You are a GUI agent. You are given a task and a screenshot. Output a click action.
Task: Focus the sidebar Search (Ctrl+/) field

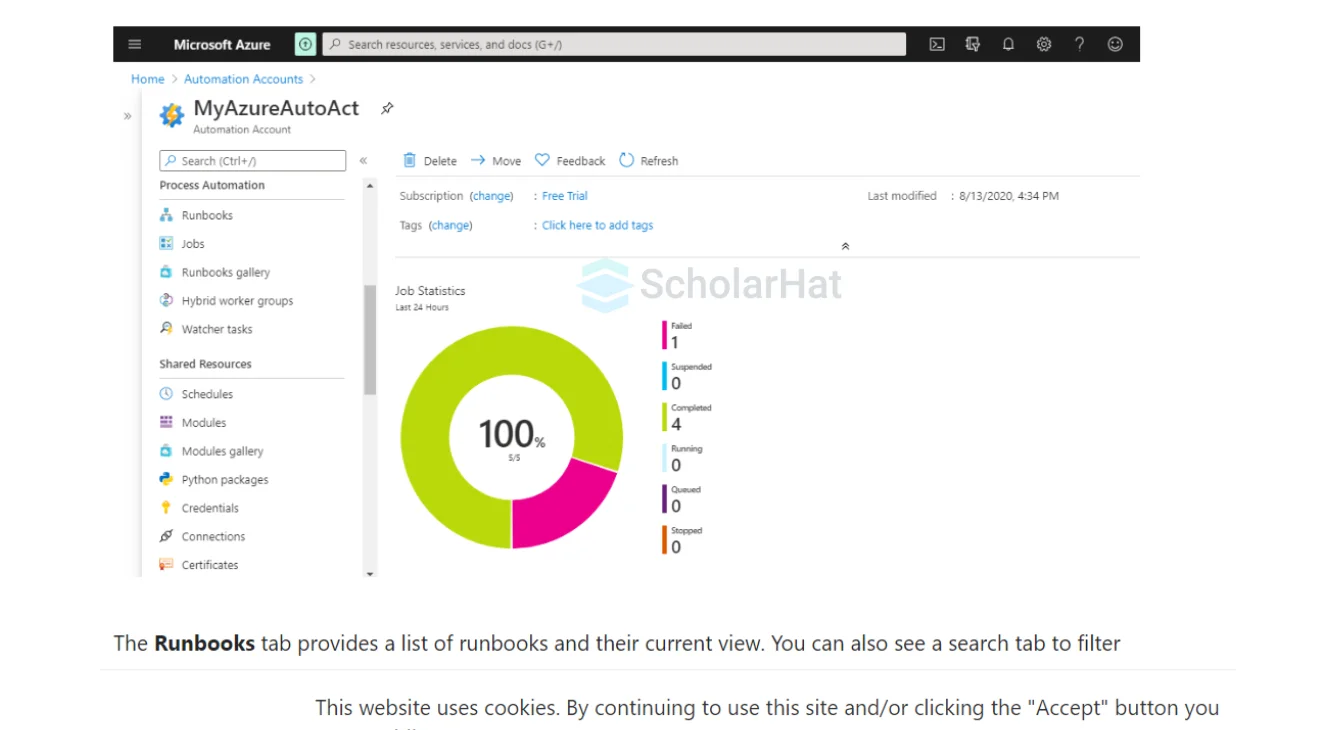pos(252,160)
